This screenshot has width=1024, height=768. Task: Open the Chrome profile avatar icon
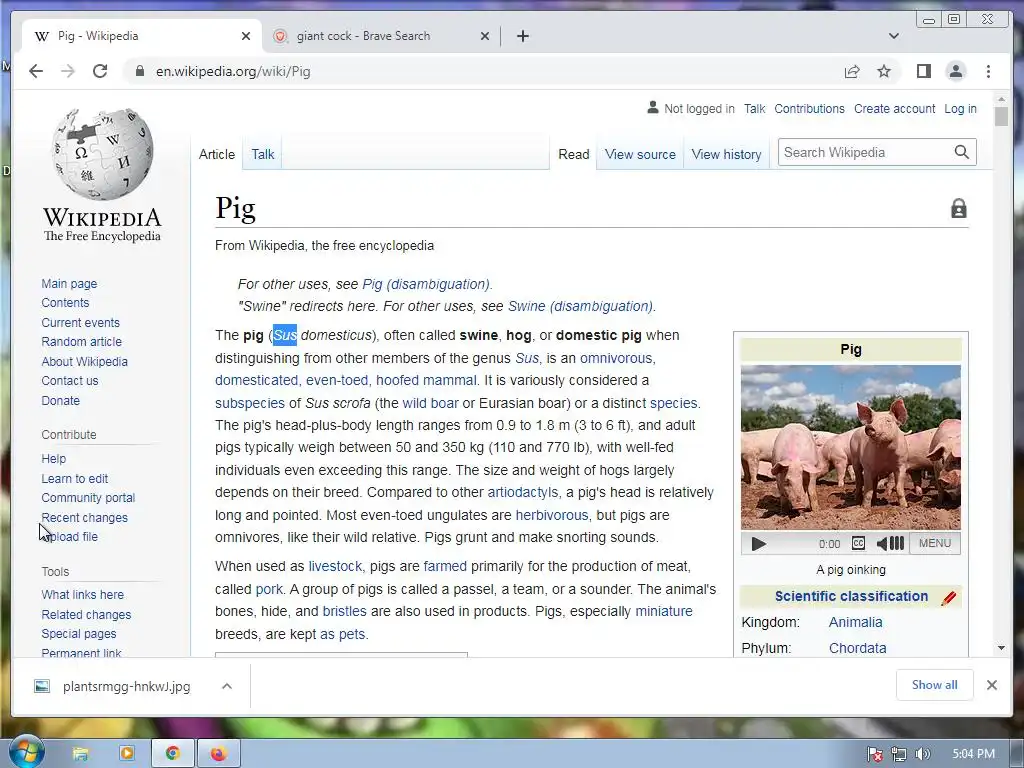tap(955, 71)
